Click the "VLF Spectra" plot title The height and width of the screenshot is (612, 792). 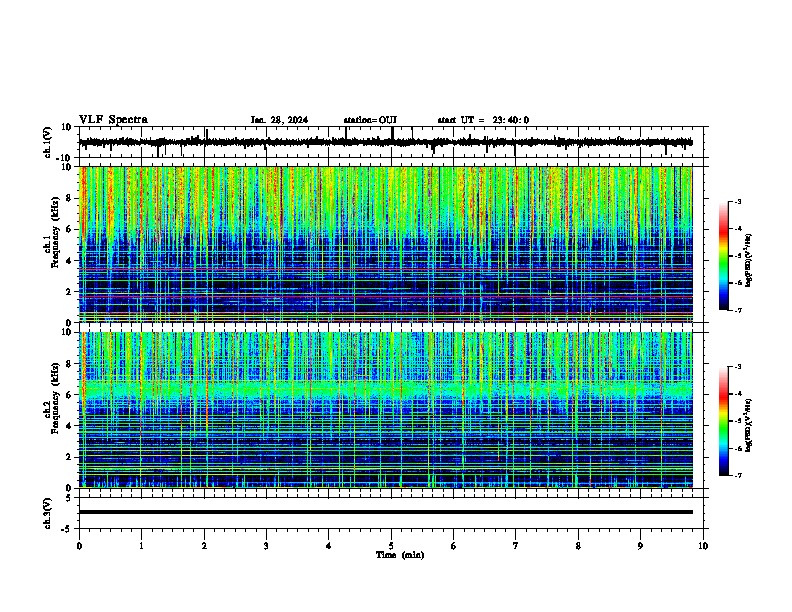click(113, 120)
